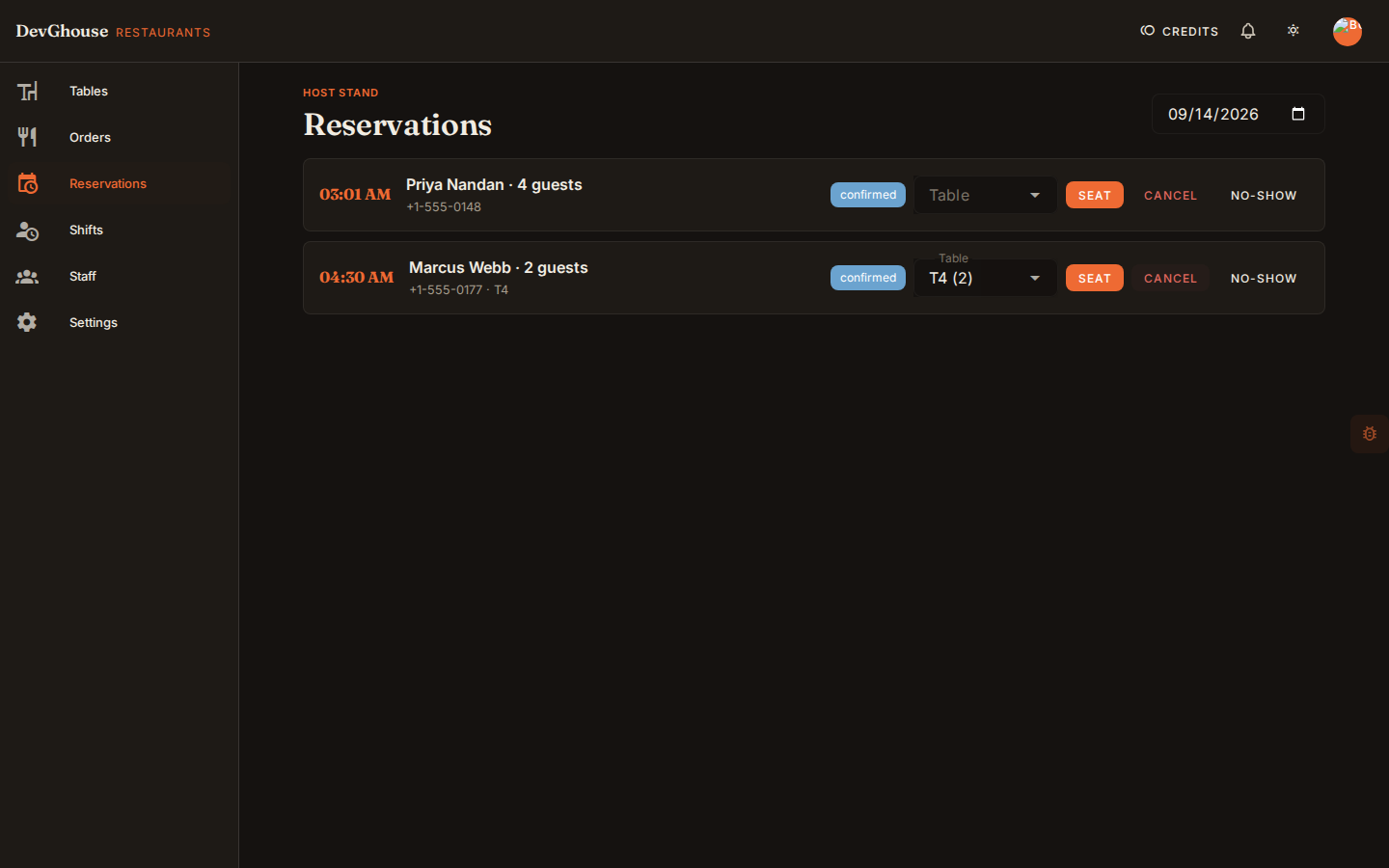Seat Priya Nandan's reservation
Screen dimensions: 1389x868
(x=1095, y=195)
